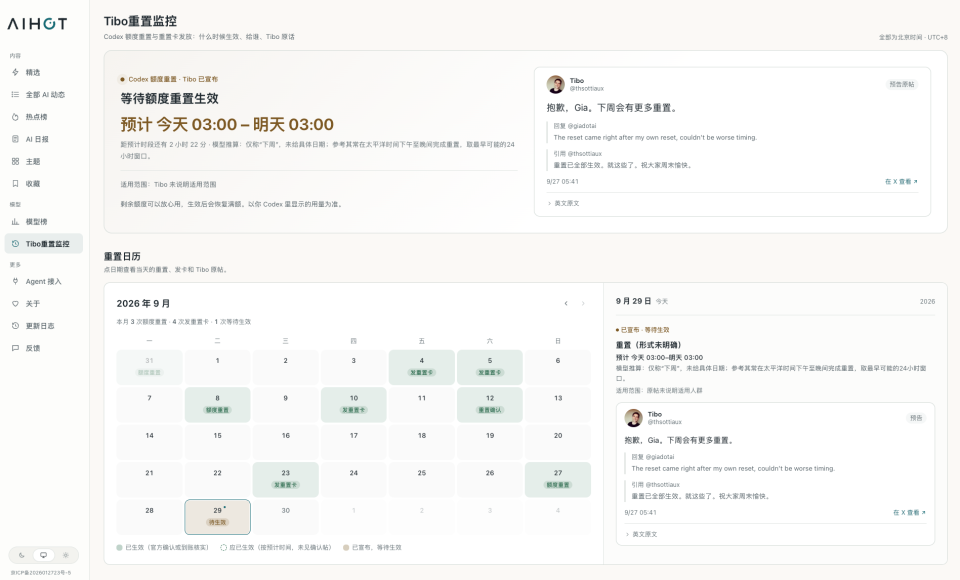Expand 英文原文 in the 9月29日 detail panel
Image resolution: width=960 pixels, height=580 pixels.
coord(641,535)
